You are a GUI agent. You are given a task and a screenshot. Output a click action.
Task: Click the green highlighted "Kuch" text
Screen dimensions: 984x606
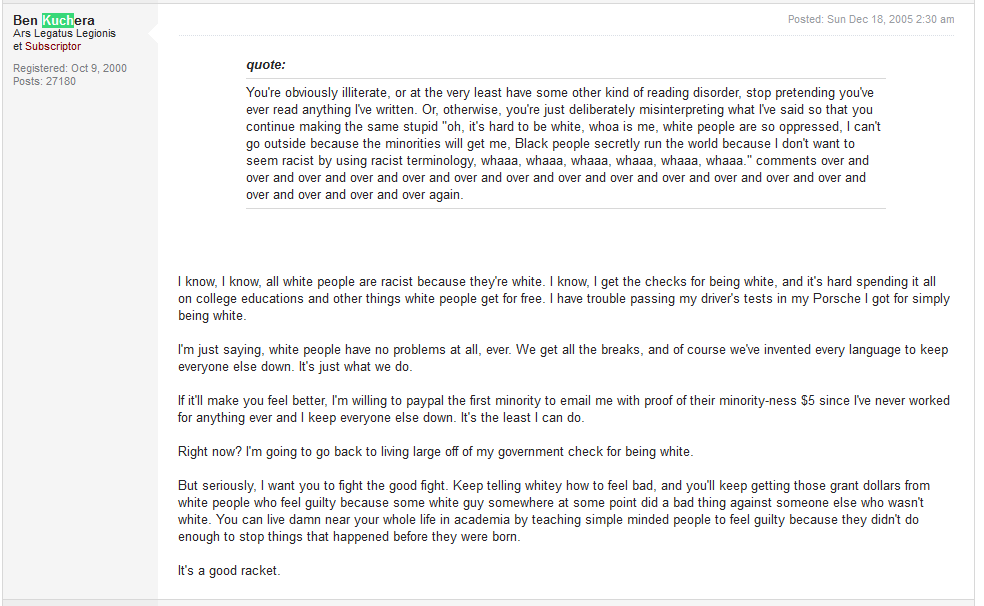point(59,20)
